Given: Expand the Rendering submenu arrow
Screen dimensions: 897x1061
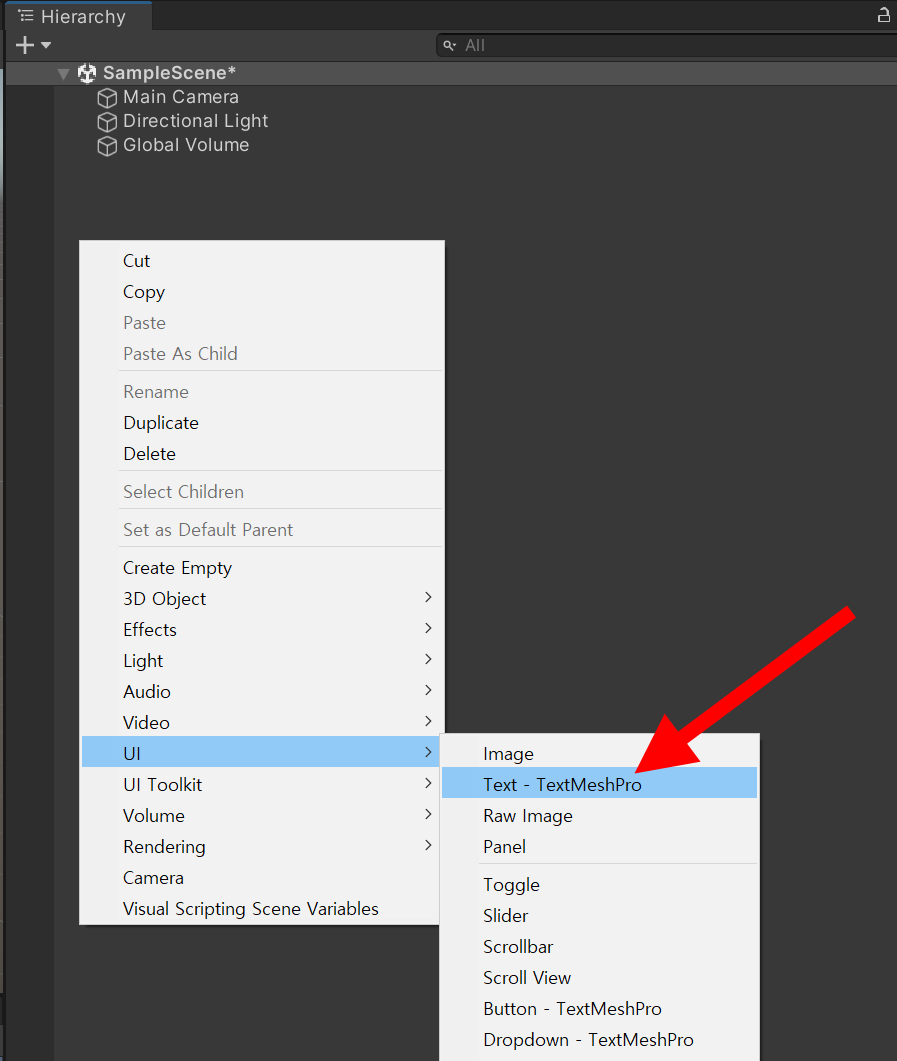Looking at the screenshot, I should pos(428,845).
